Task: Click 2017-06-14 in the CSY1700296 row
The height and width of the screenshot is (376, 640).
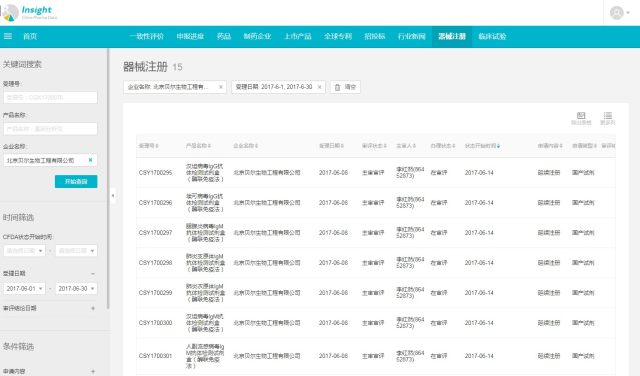Action: click(479, 202)
